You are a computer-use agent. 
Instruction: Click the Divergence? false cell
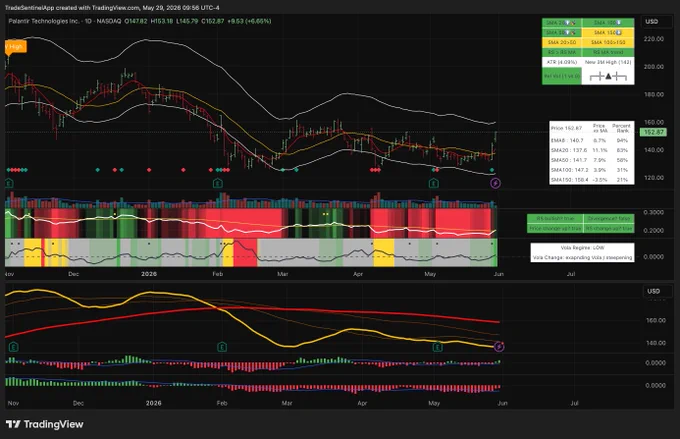click(x=608, y=218)
